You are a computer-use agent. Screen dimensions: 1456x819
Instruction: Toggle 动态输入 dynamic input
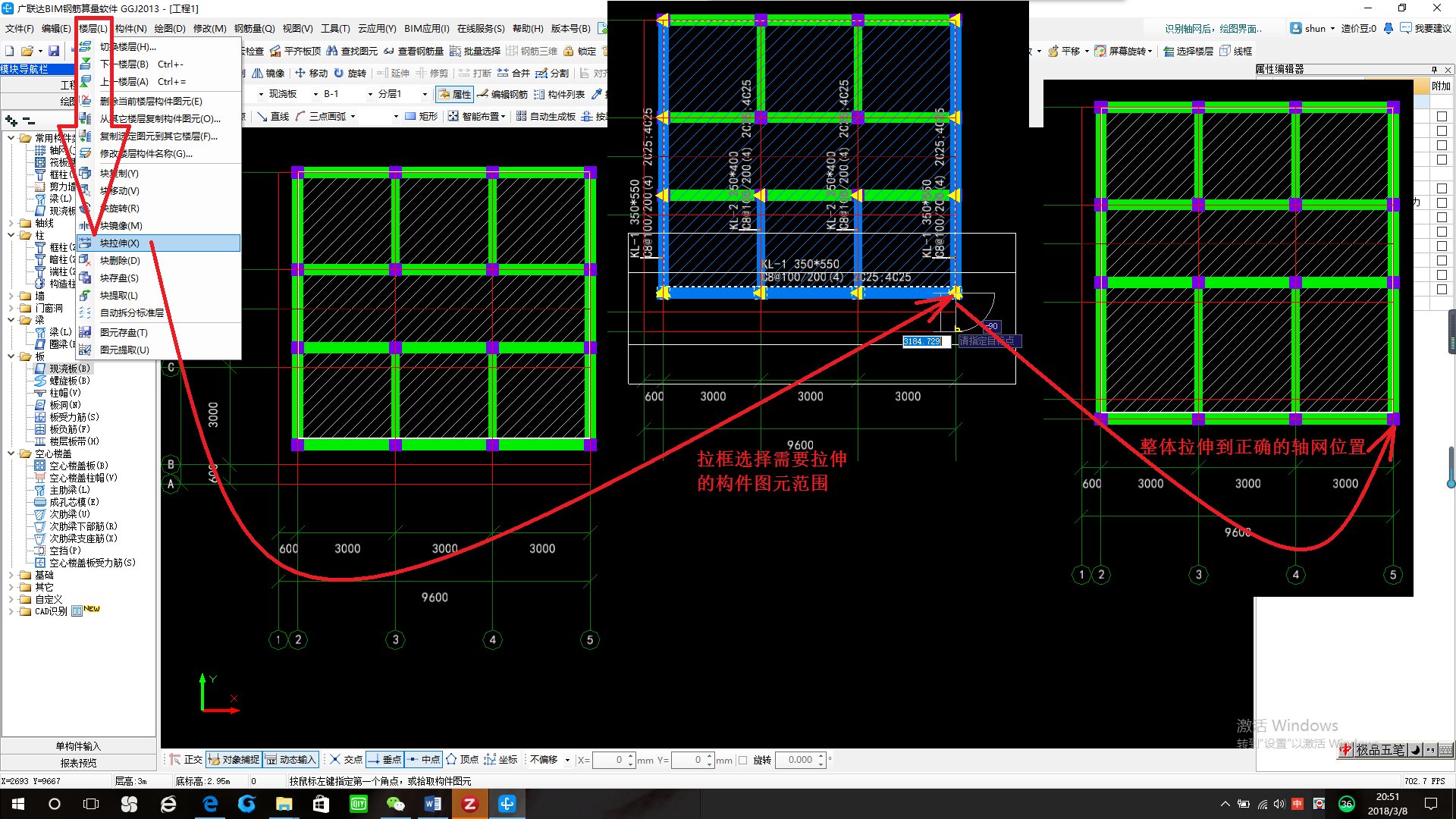[x=290, y=759]
